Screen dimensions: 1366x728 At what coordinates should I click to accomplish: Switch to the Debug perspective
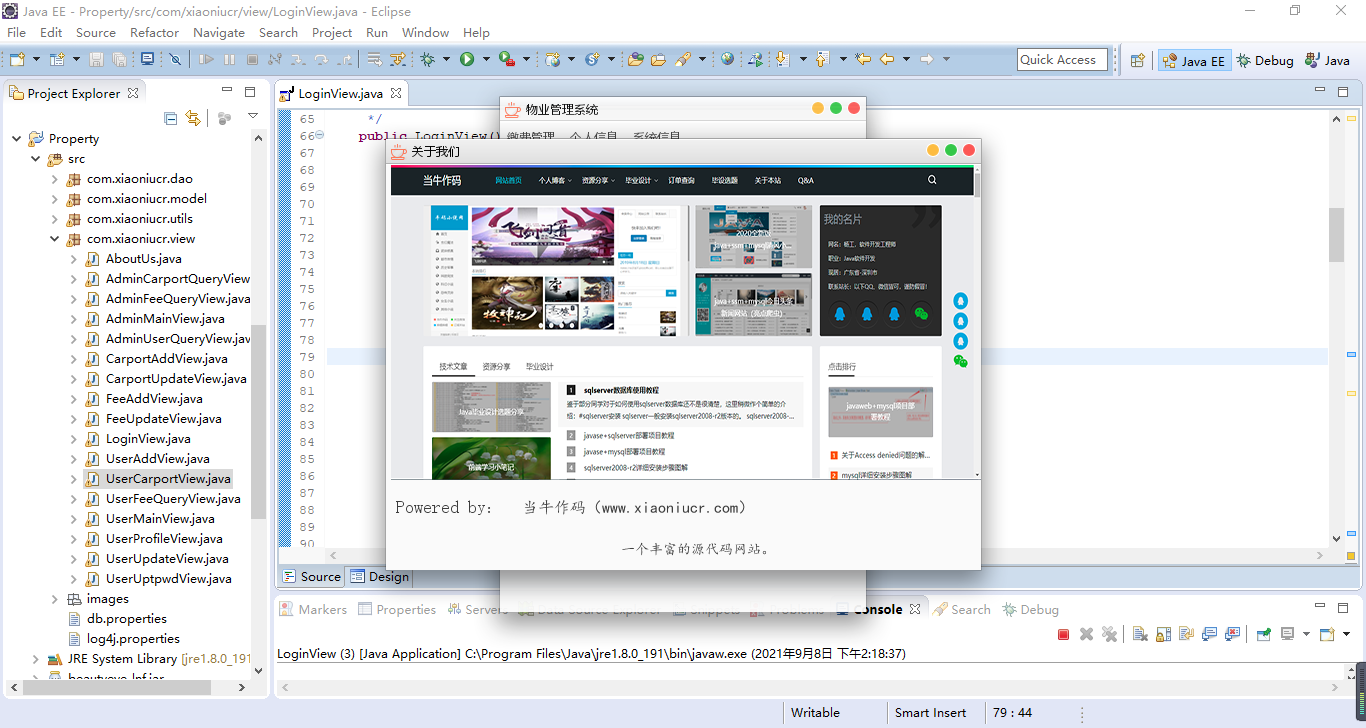coord(1265,60)
